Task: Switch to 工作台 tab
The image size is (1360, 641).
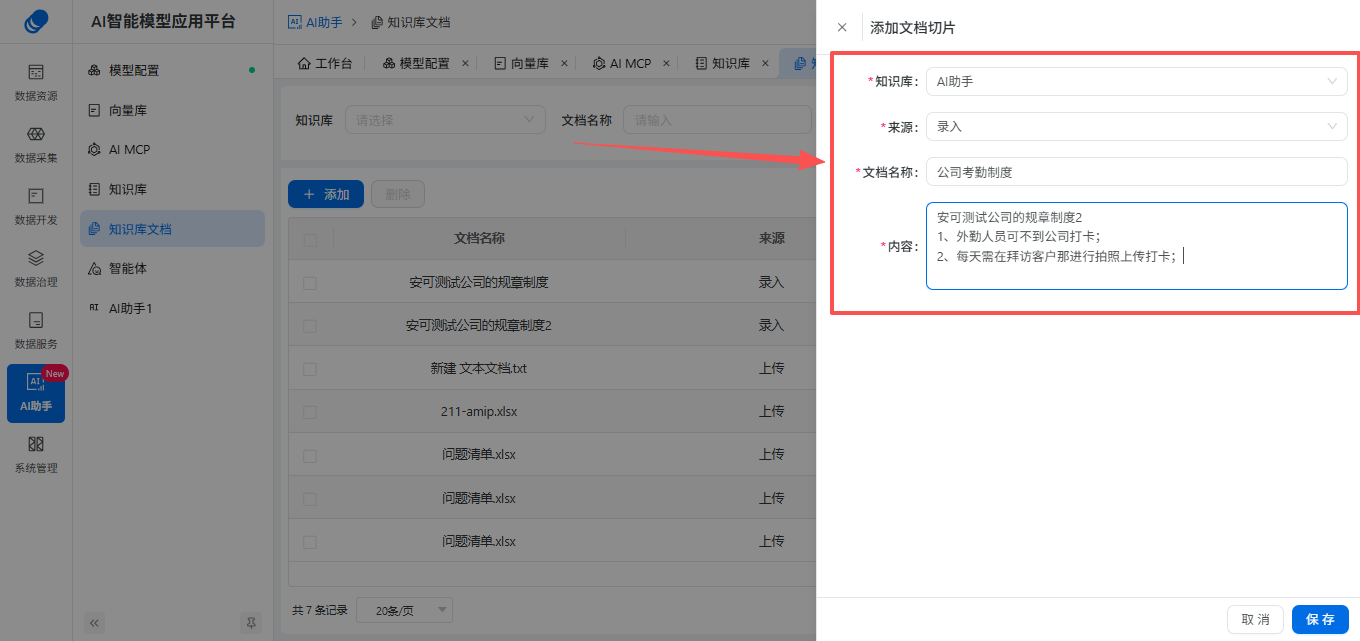Action: pos(325,63)
